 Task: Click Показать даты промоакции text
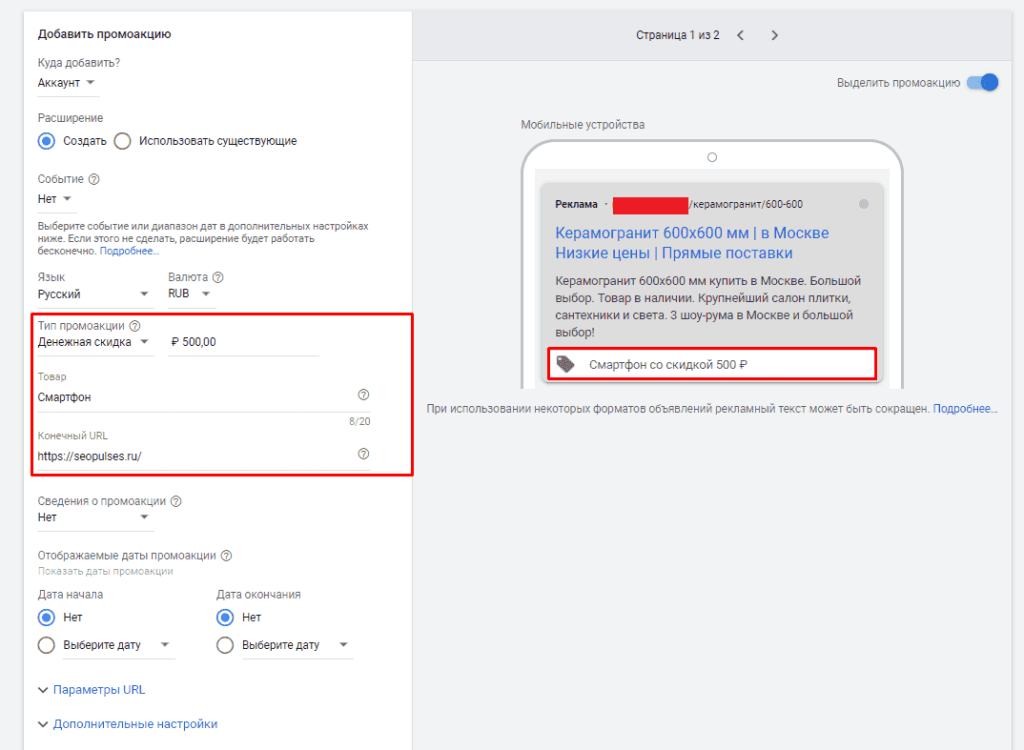coord(105,571)
